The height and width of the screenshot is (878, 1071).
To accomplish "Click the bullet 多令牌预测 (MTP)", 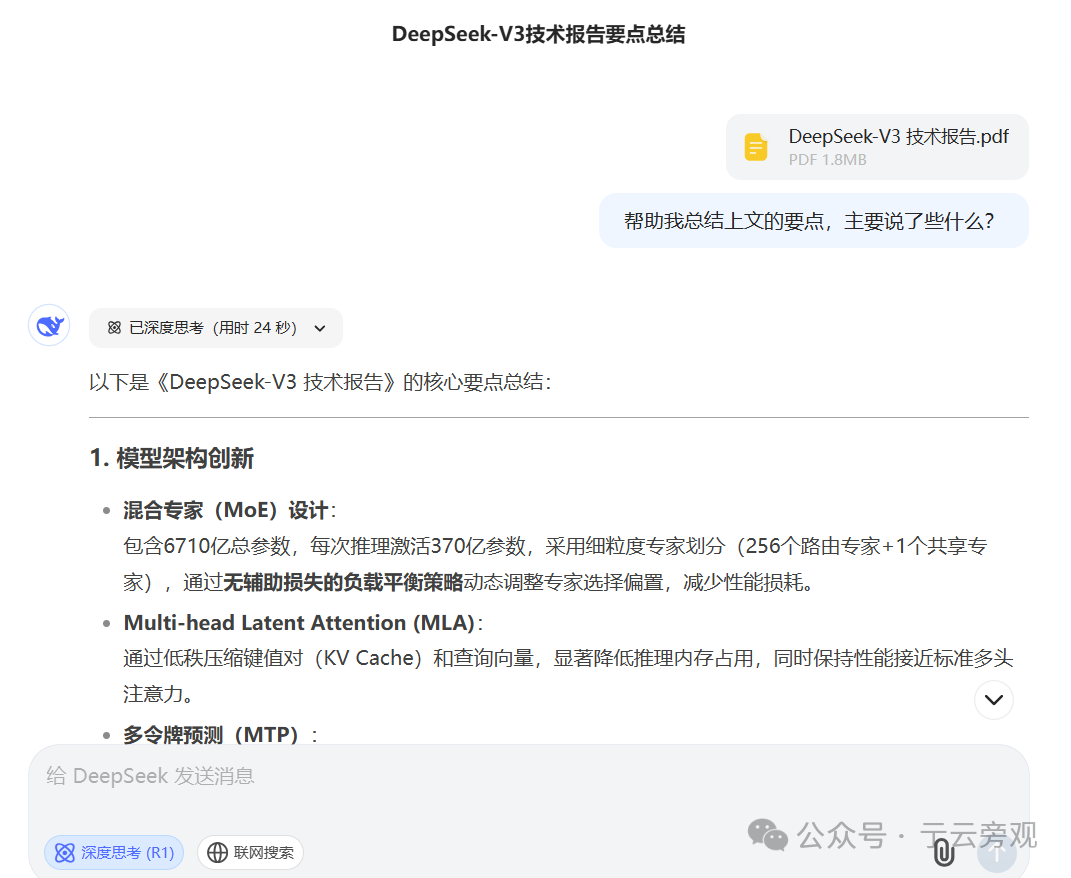I will tap(220, 735).
